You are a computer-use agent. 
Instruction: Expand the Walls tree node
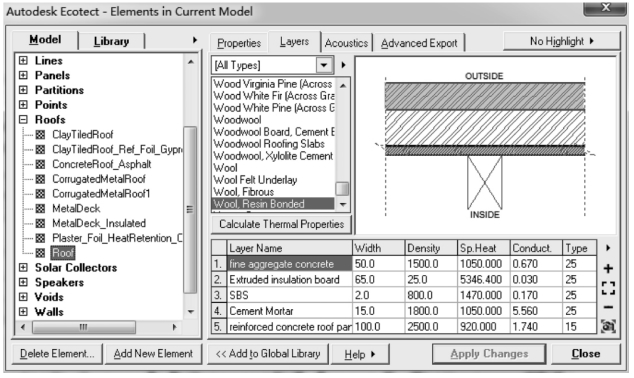point(23,312)
